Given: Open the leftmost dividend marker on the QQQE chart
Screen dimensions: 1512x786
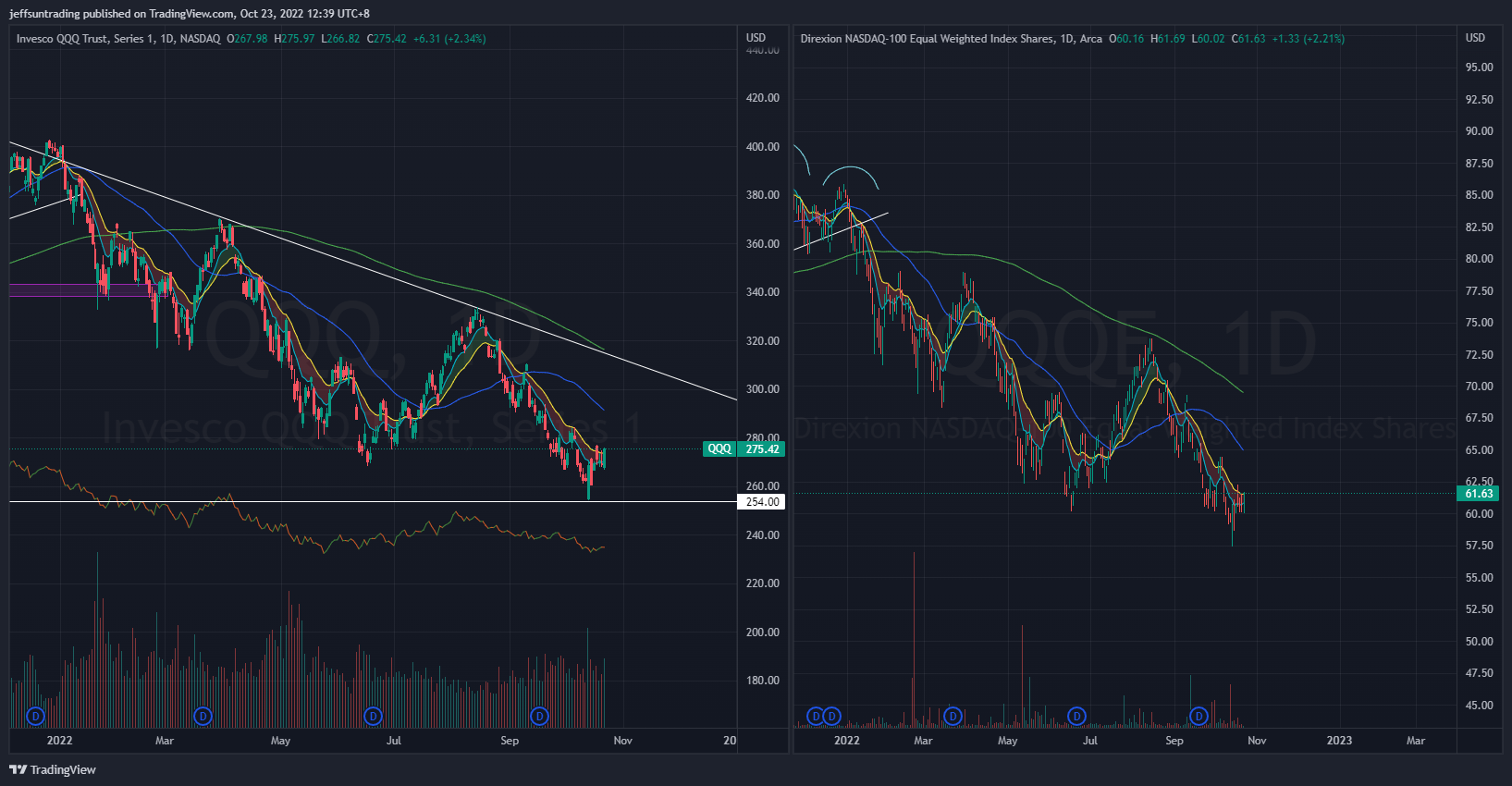Looking at the screenshot, I should [x=815, y=716].
